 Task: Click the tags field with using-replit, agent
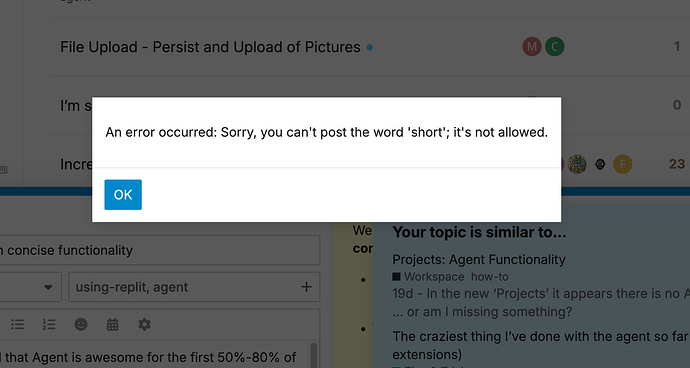pyautogui.click(x=194, y=287)
